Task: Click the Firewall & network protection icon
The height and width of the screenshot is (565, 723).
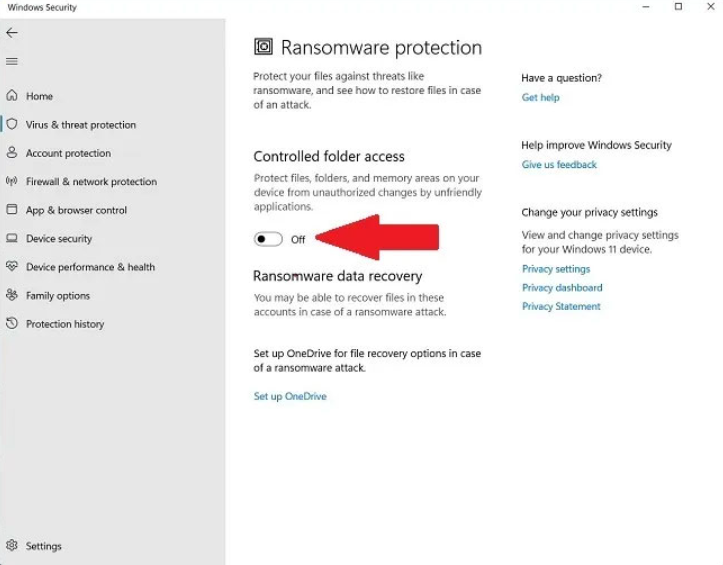Action: coord(12,182)
